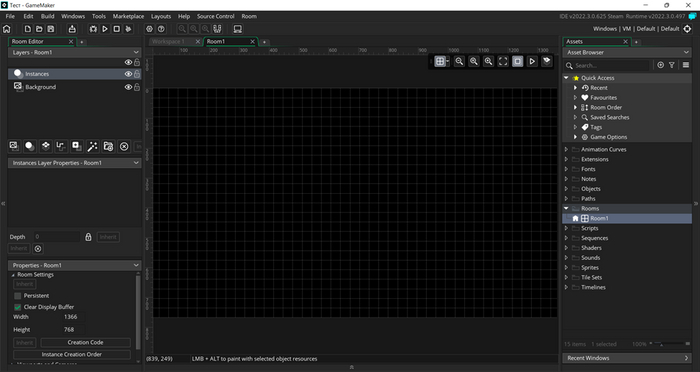Open the help manual icon

[161, 29]
